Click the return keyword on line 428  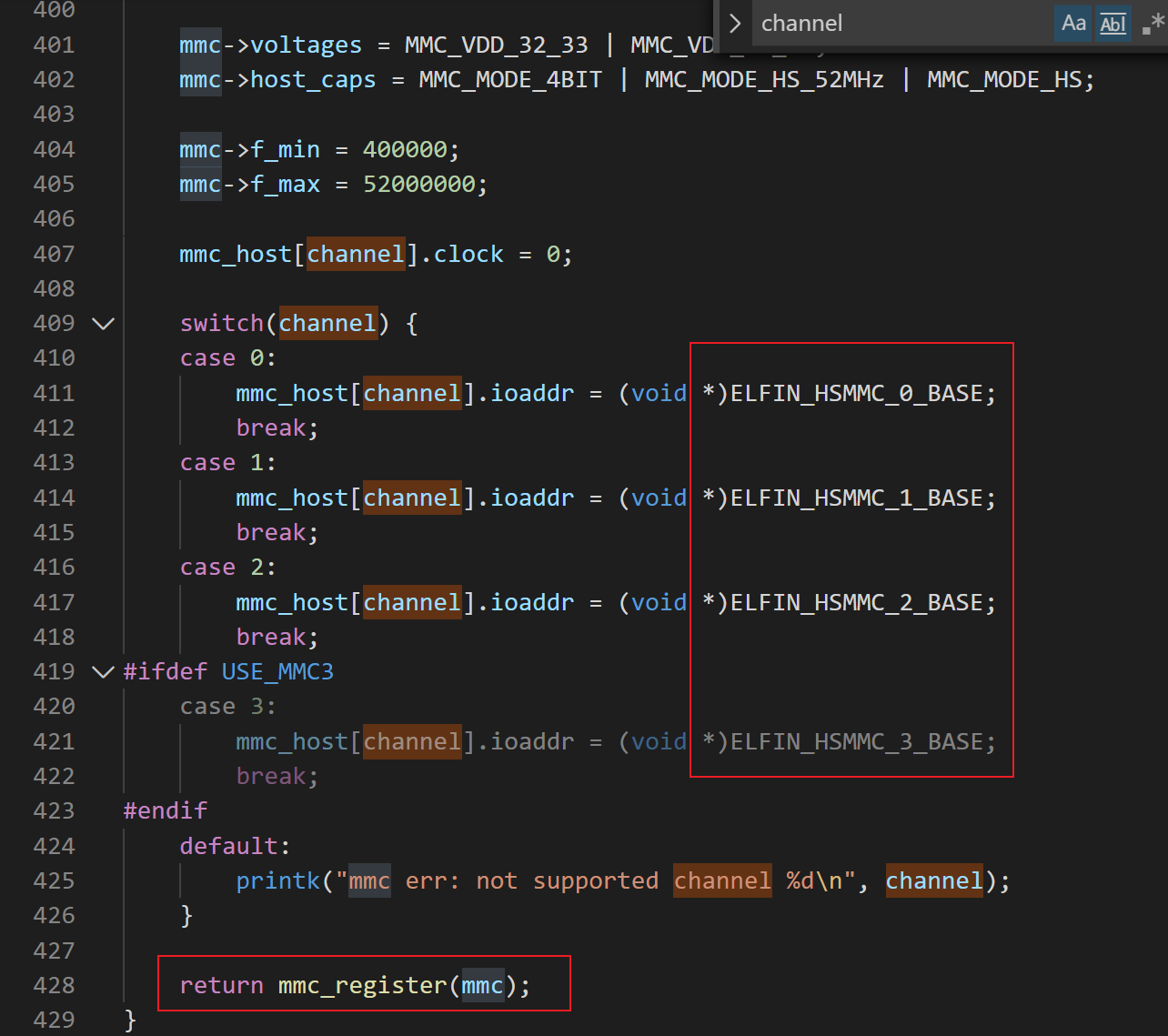pos(221,986)
